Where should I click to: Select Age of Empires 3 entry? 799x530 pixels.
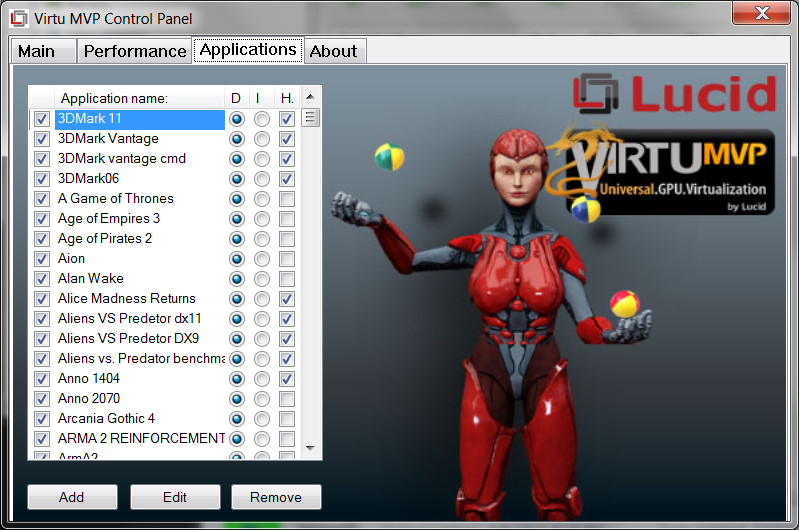(140, 219)
